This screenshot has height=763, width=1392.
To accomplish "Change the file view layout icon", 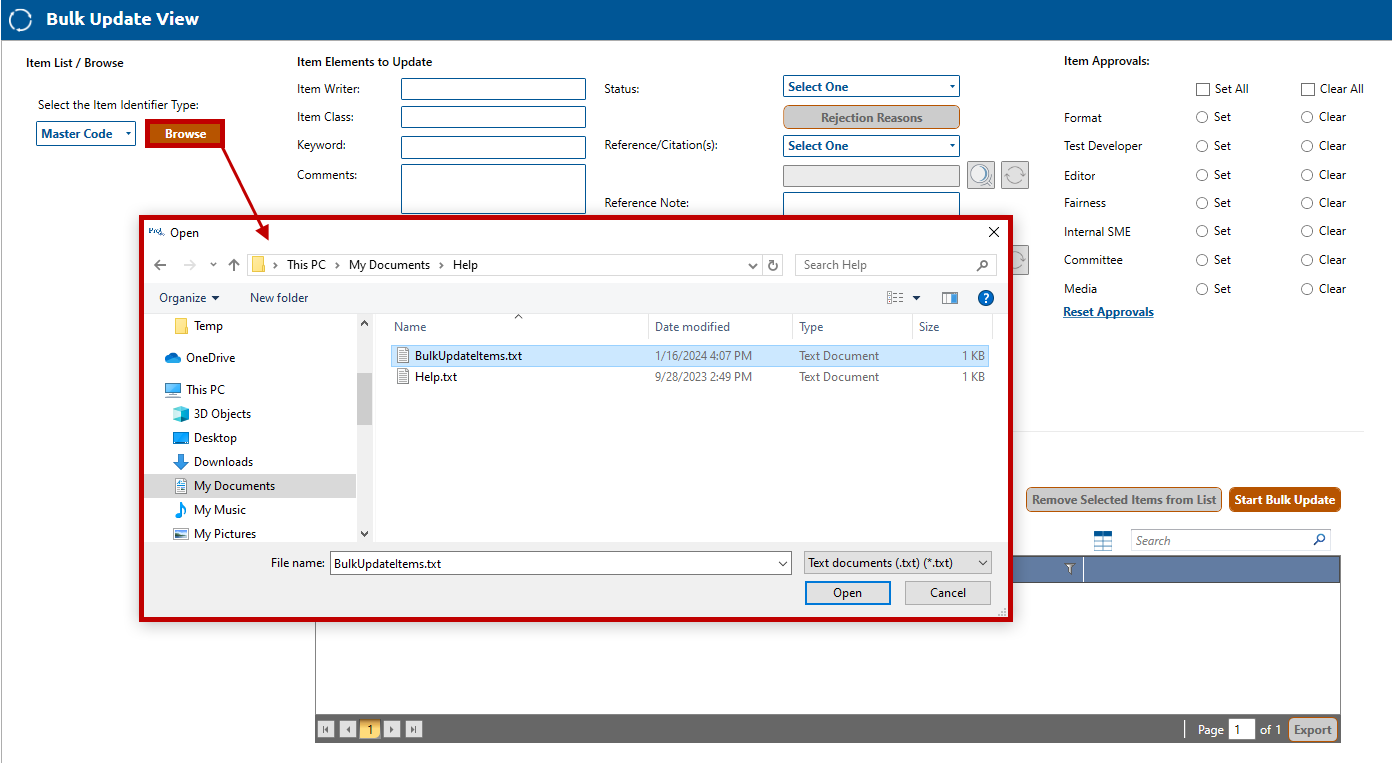I will (895, 298).
